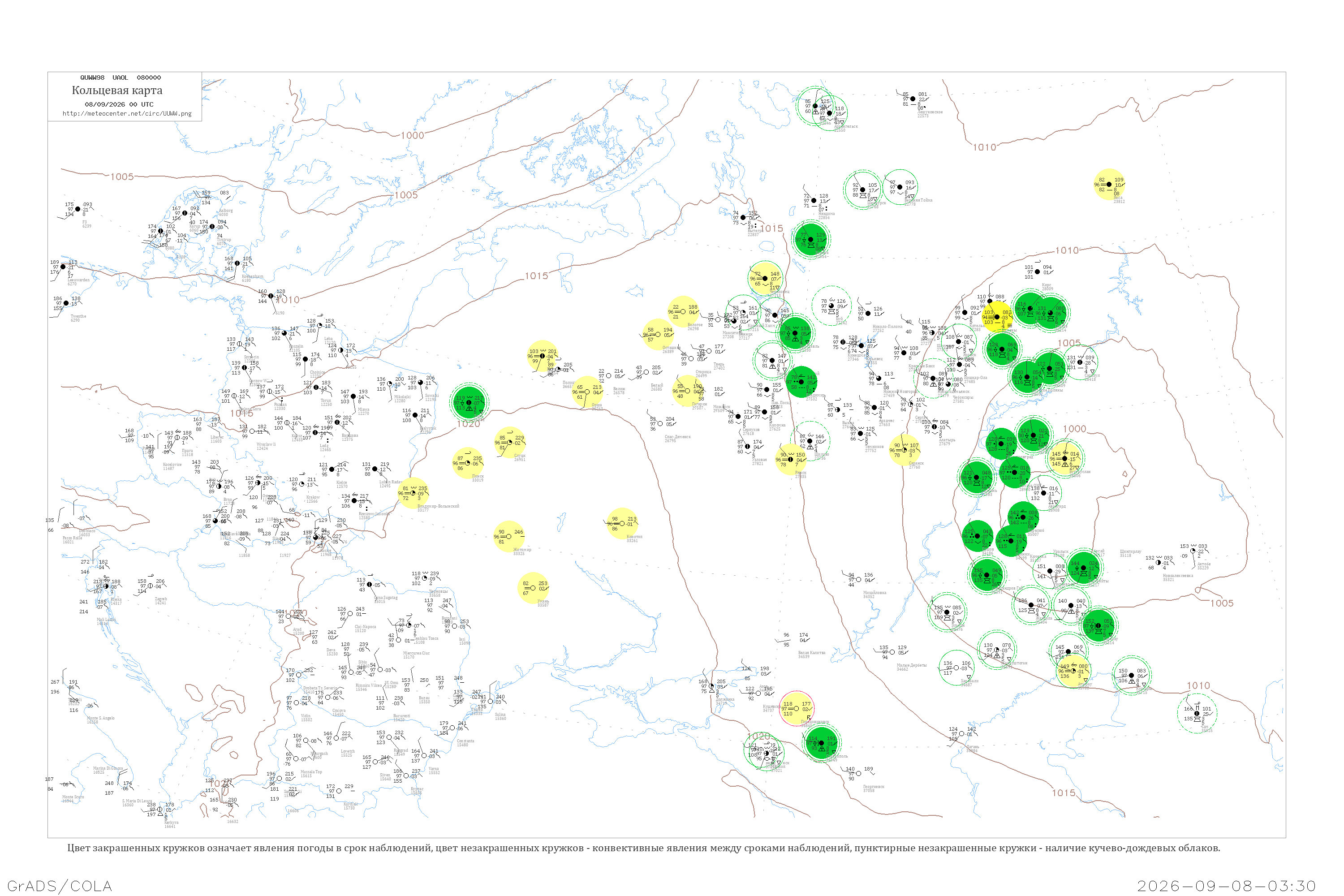This screenshot has width=1344, height=896.
Task: Click the Кольцевая карта map title
Action: pos(117,90)
